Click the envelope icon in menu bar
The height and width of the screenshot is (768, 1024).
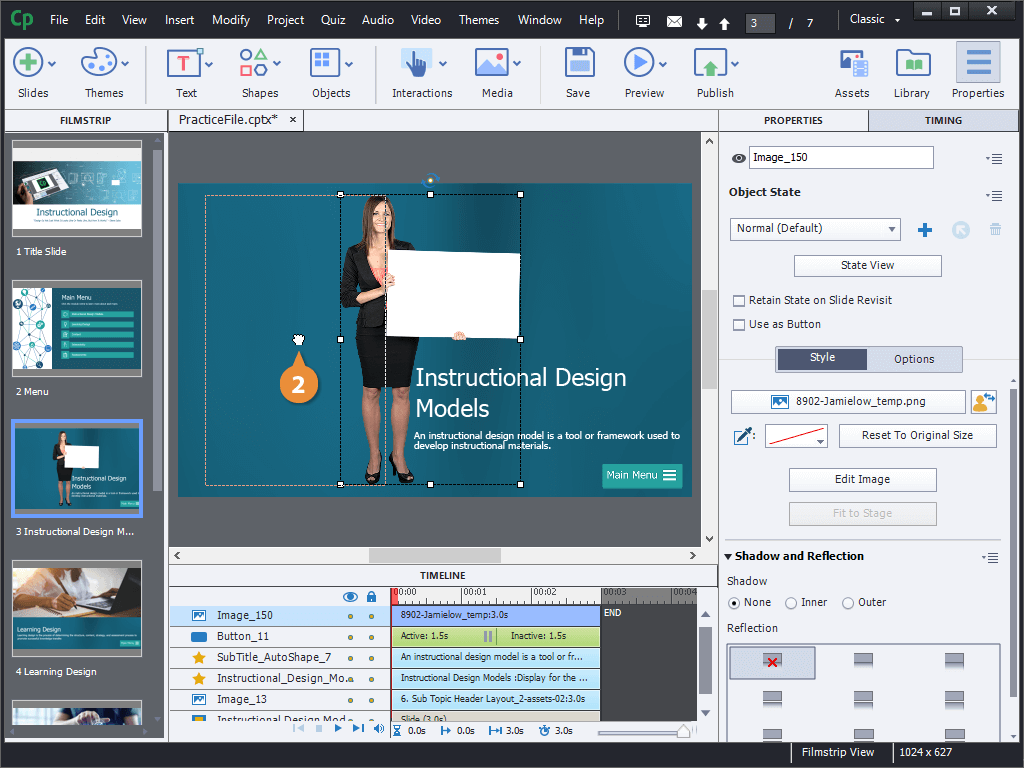pos(674,22)
